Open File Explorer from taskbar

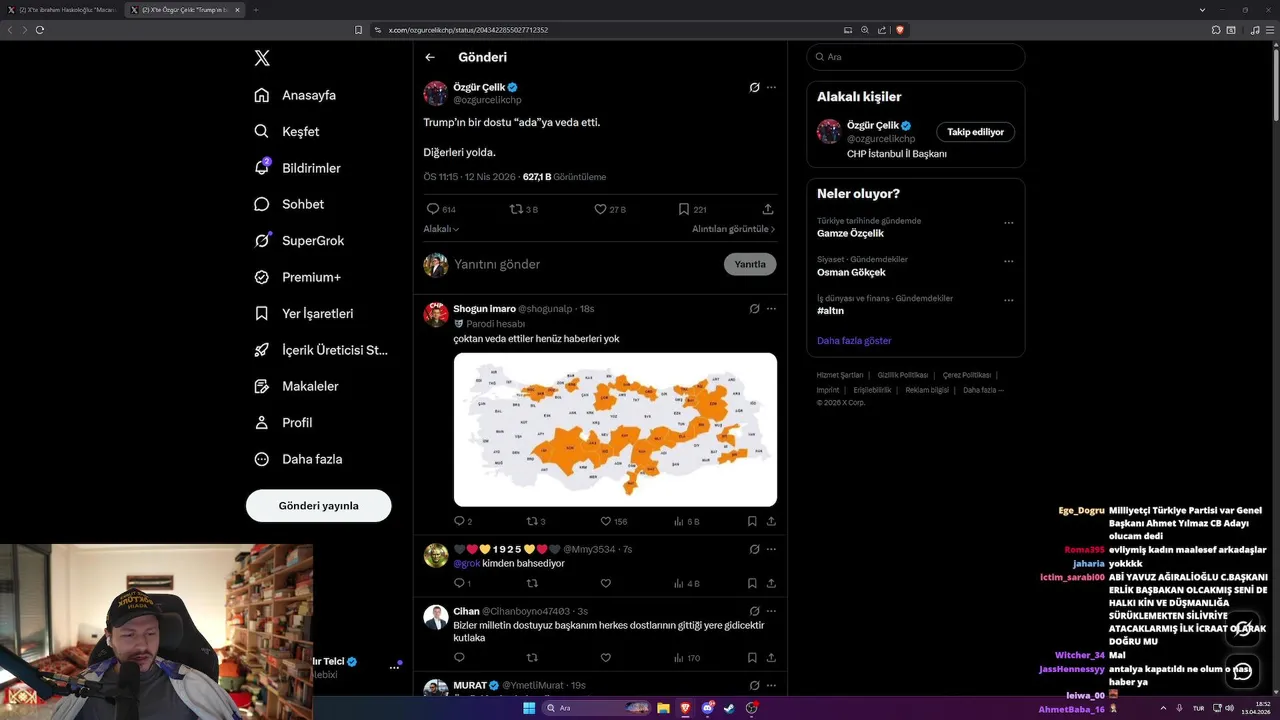(x=663, y=708)
